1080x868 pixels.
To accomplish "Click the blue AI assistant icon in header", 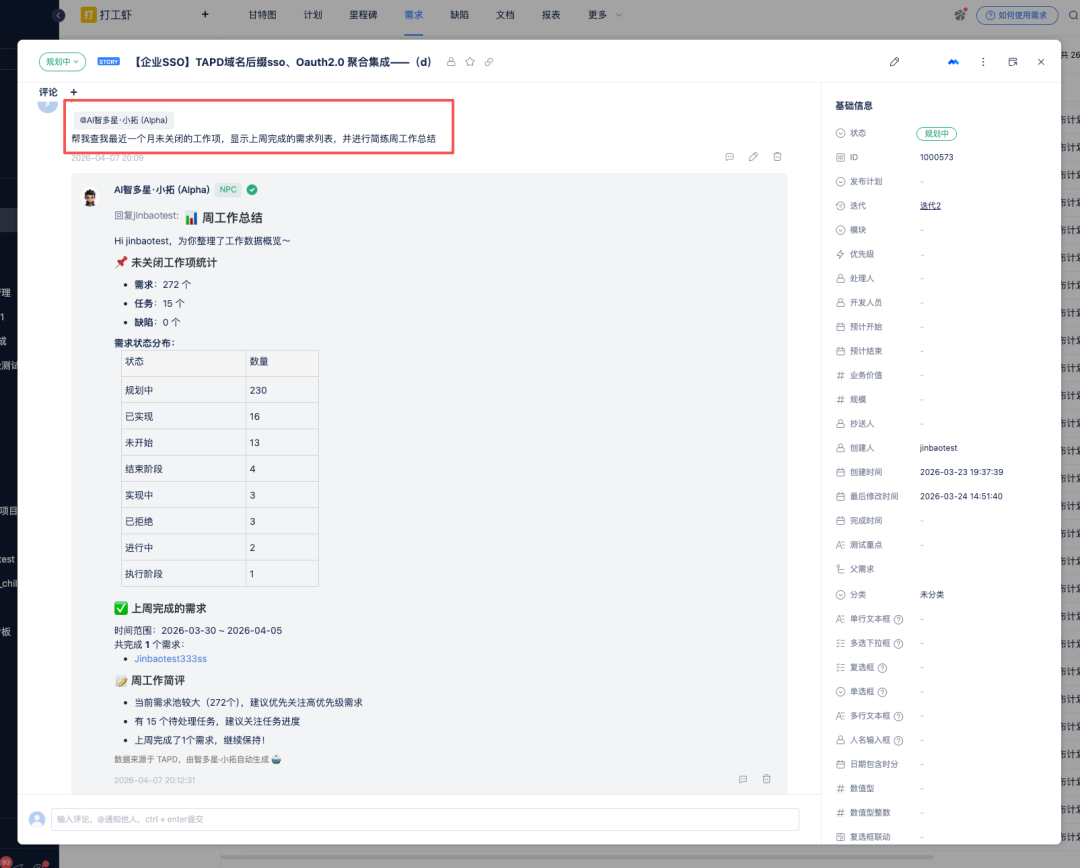I will coord(953,62).
